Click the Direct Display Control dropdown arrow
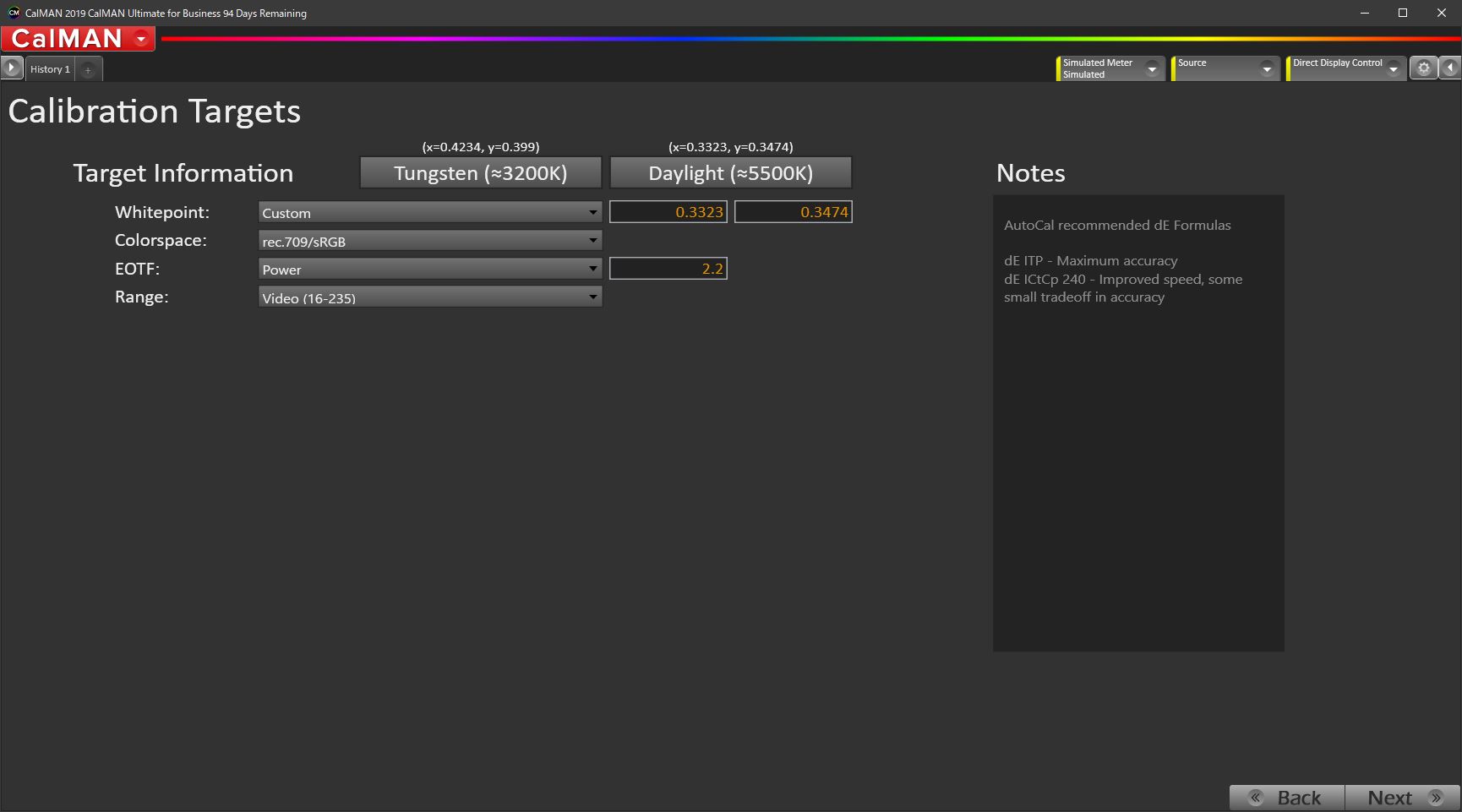The height and width of the screenshot is (812, 1462). point(1394,69)
